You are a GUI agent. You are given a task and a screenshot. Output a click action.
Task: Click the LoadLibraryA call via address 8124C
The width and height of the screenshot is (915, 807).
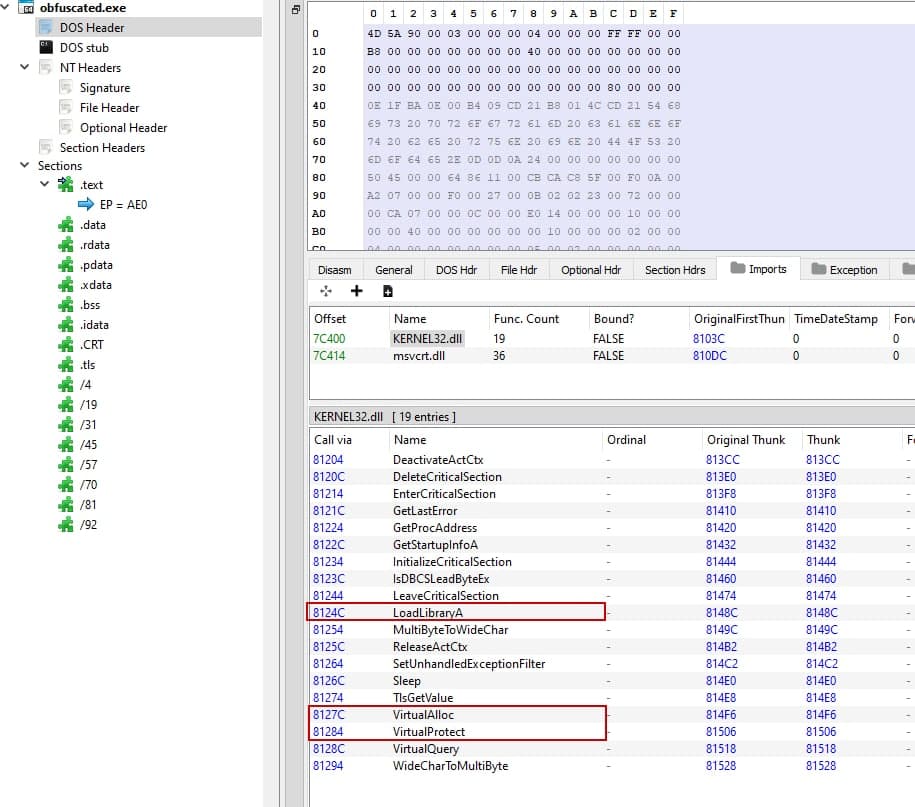point(329,612)
